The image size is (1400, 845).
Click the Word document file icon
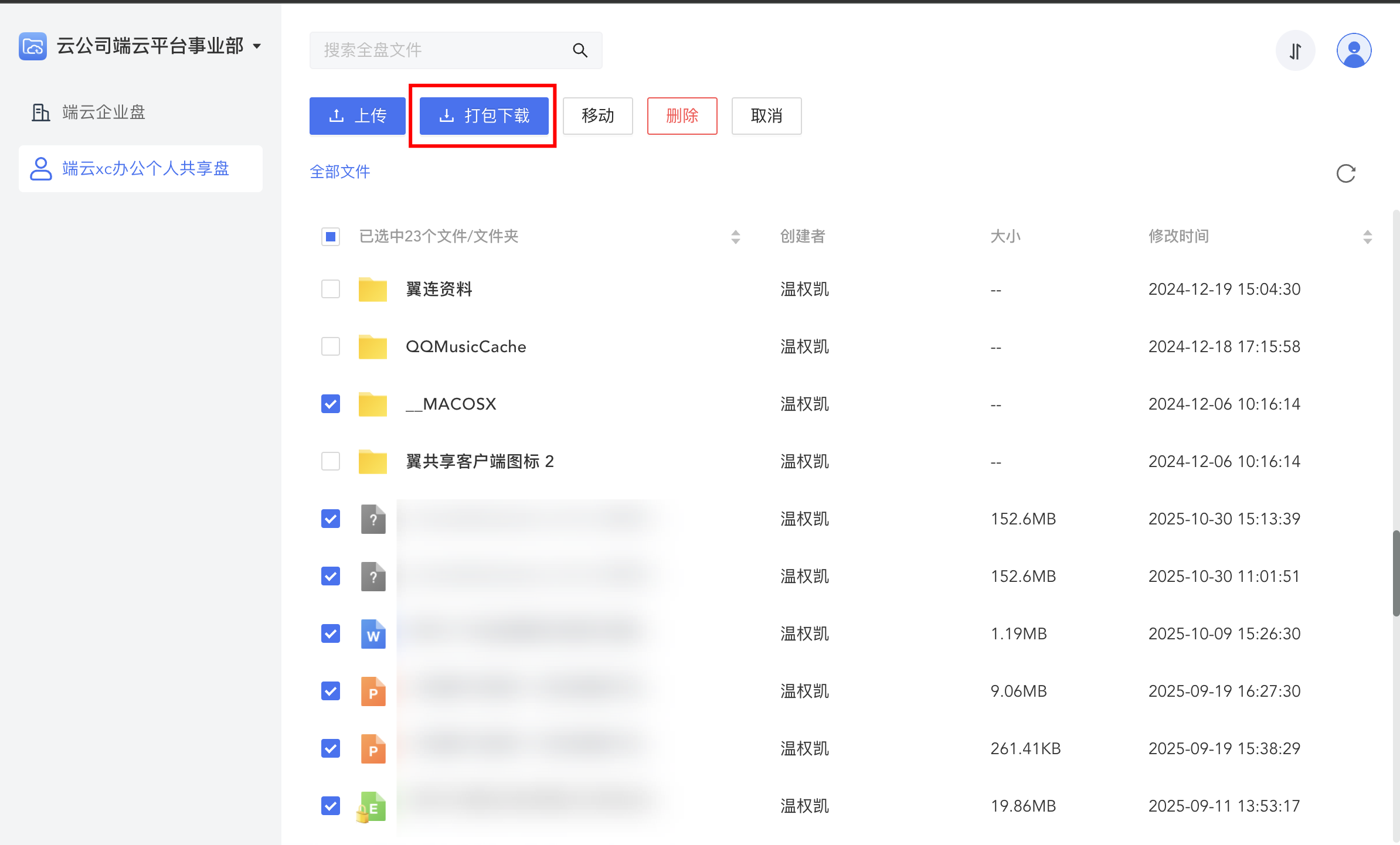point(373,634)
